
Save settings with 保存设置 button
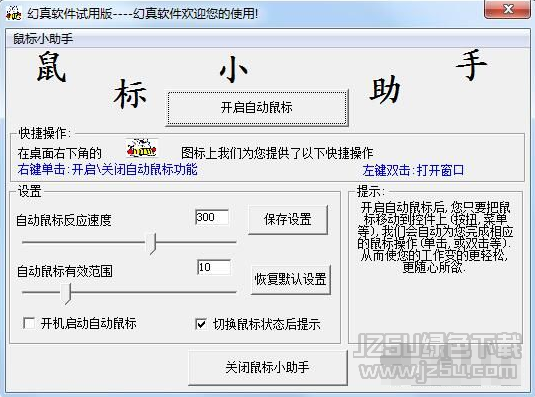[x=288, y=220]
